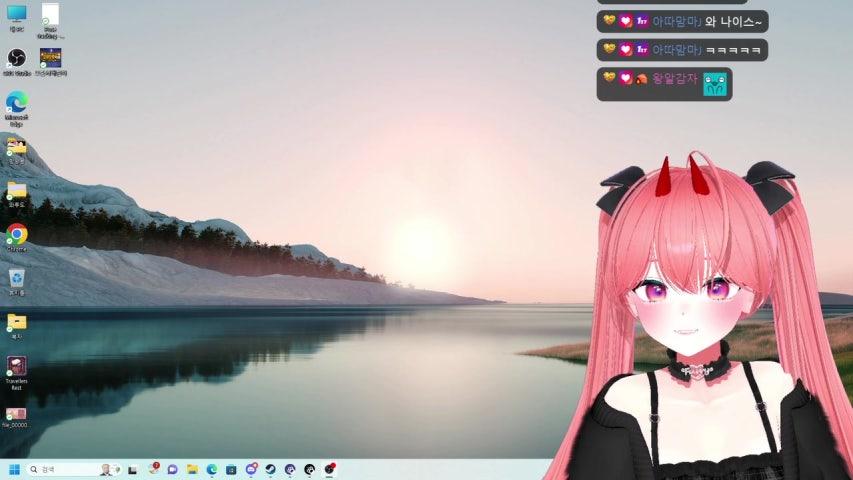Open the This PC desktop icon
Screen dimensions: 853x480
tap(16, 18)
